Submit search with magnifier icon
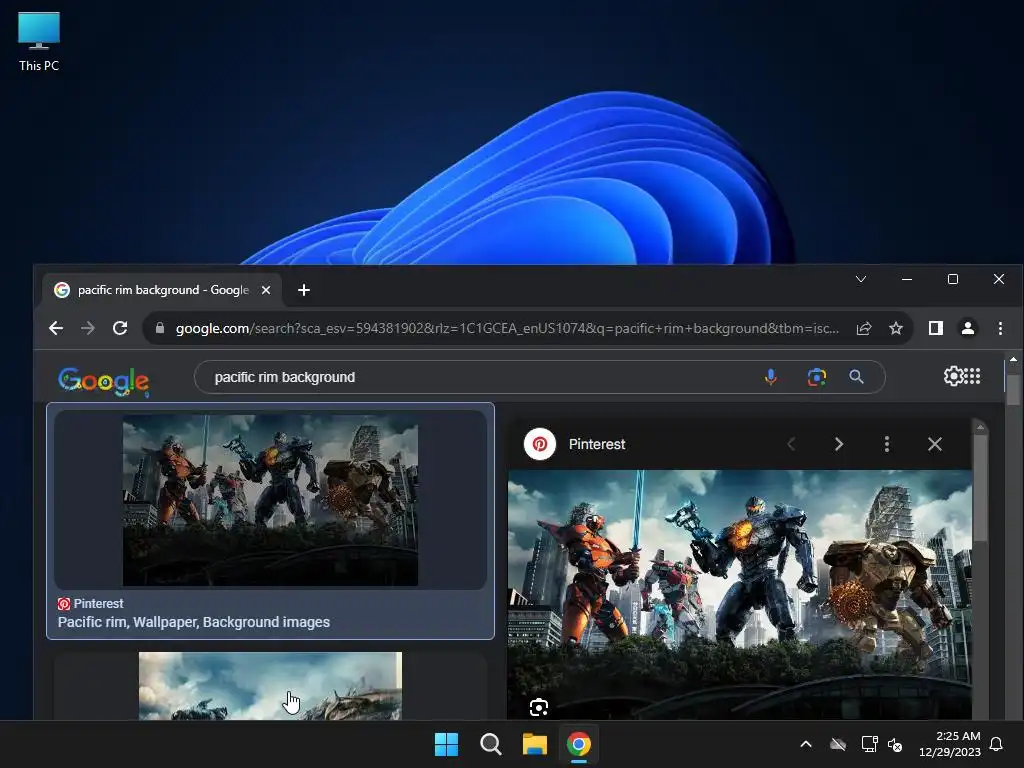 (856, 377)
